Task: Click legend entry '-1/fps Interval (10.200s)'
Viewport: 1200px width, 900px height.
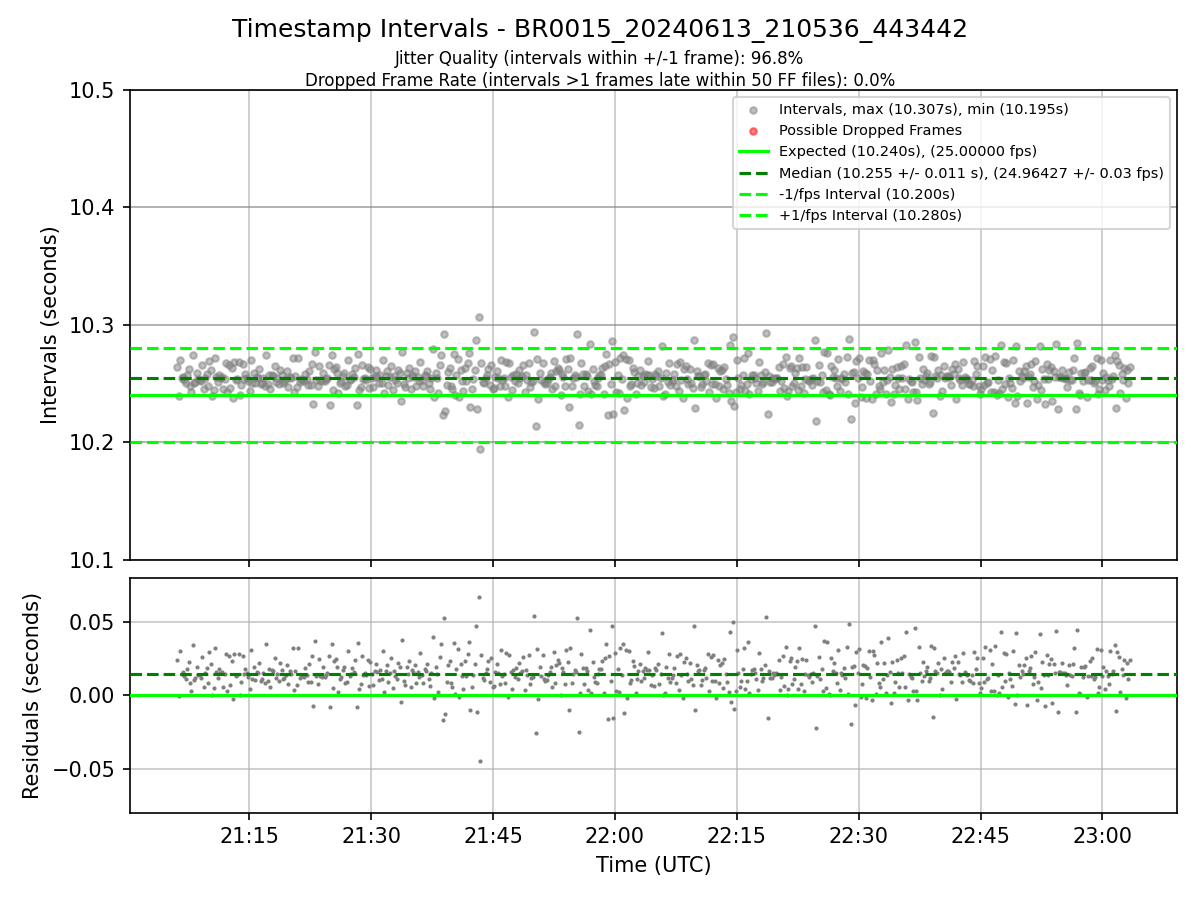Action: pyautogui.click(x=867, y=194)
